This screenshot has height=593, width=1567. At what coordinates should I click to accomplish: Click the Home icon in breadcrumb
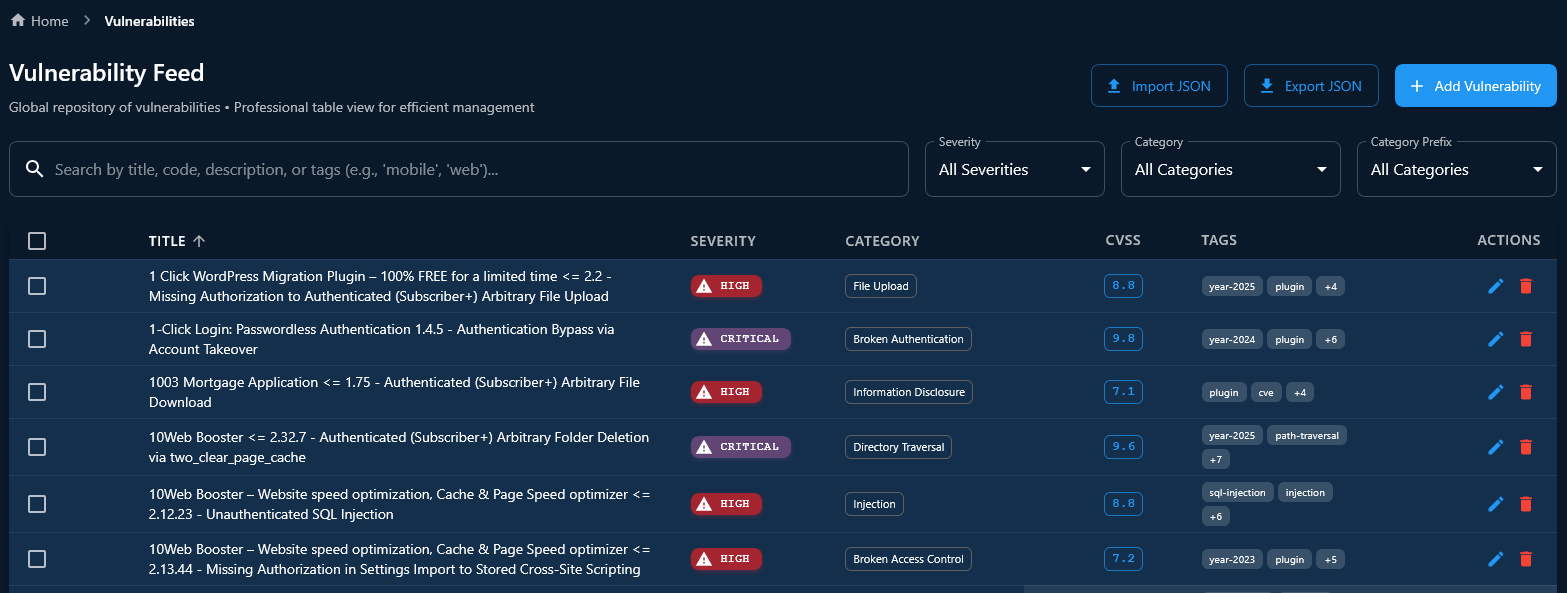(17, 20)
